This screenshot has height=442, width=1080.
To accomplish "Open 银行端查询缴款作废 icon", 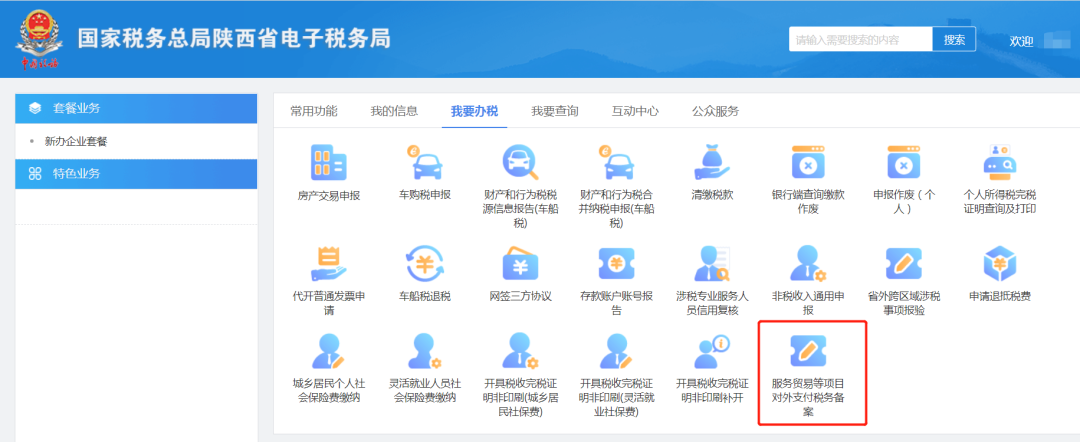I will tap(808, 163).
